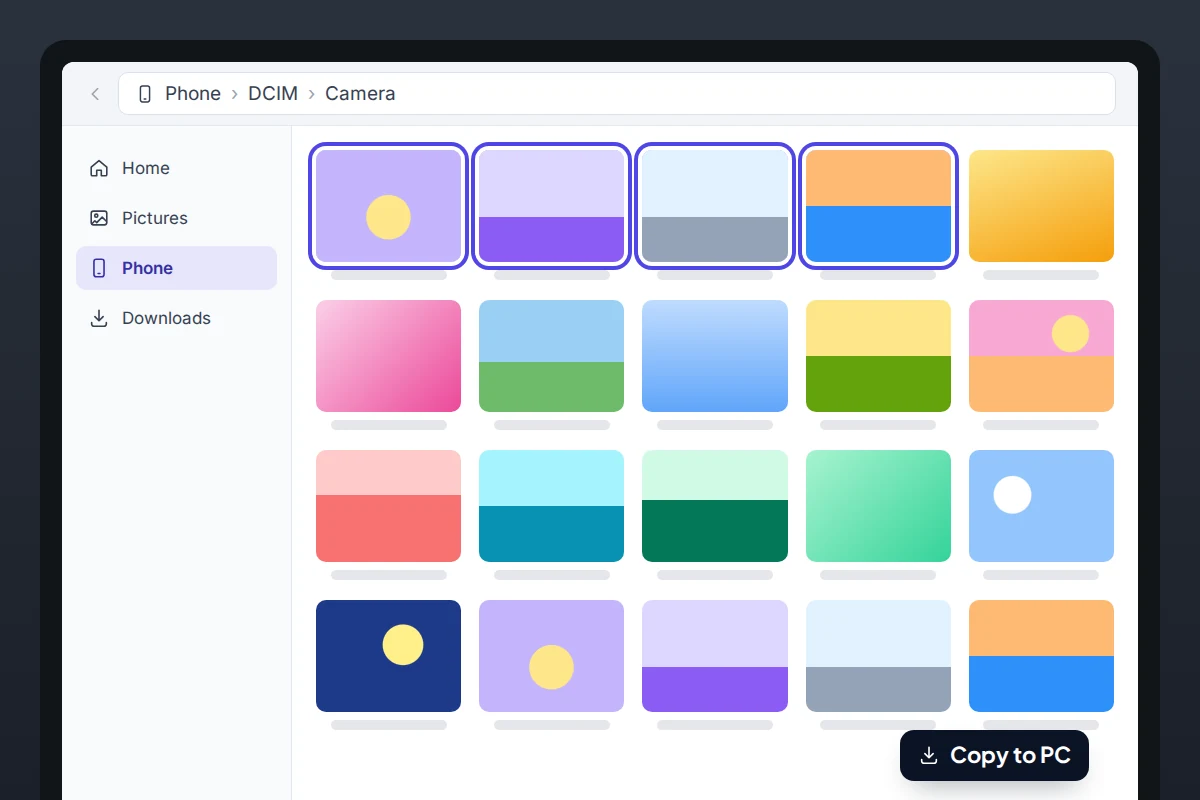Jump to DCIM in the breadcrumb path
The height and width of the screenshot is (800, 1200).
click(x=273, y=94)
